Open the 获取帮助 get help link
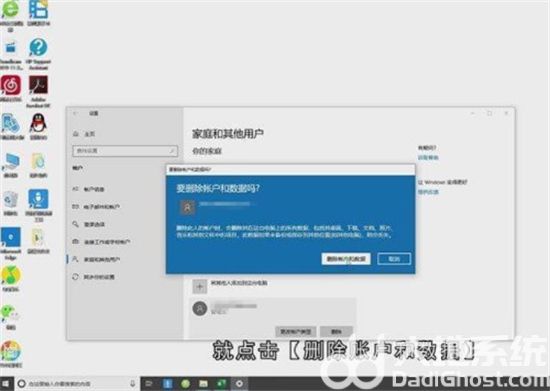 [x=428, y=157]
